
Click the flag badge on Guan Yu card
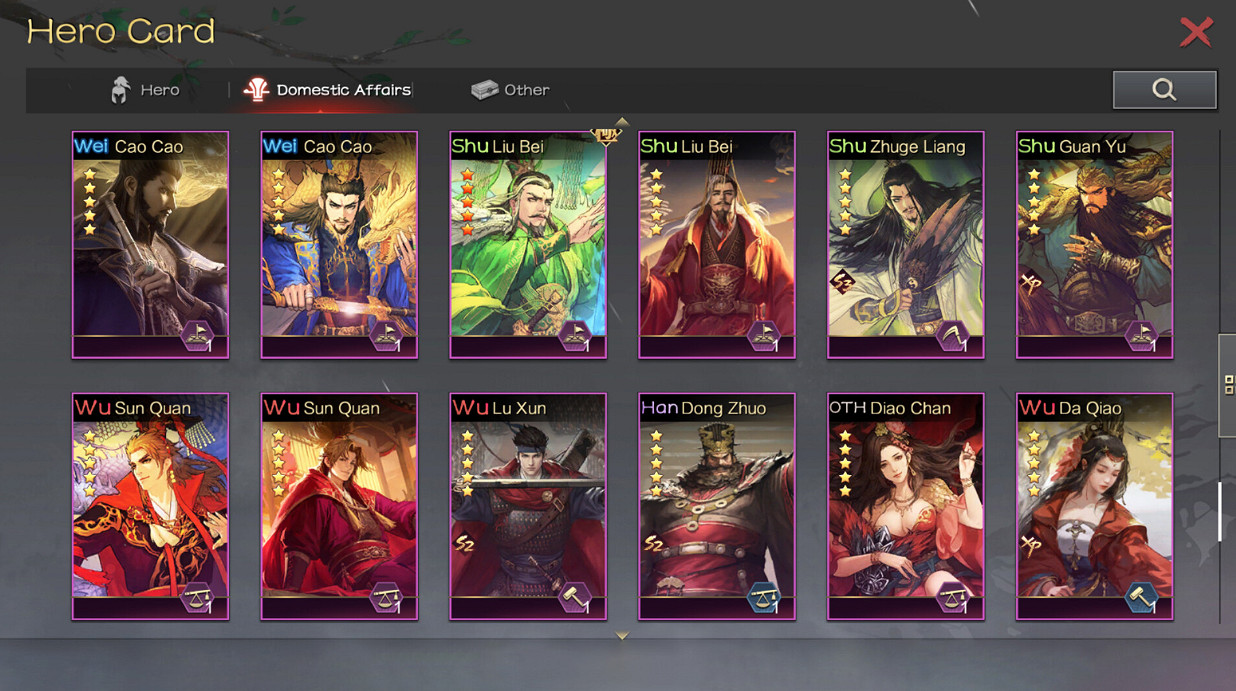pos(1142,337)
